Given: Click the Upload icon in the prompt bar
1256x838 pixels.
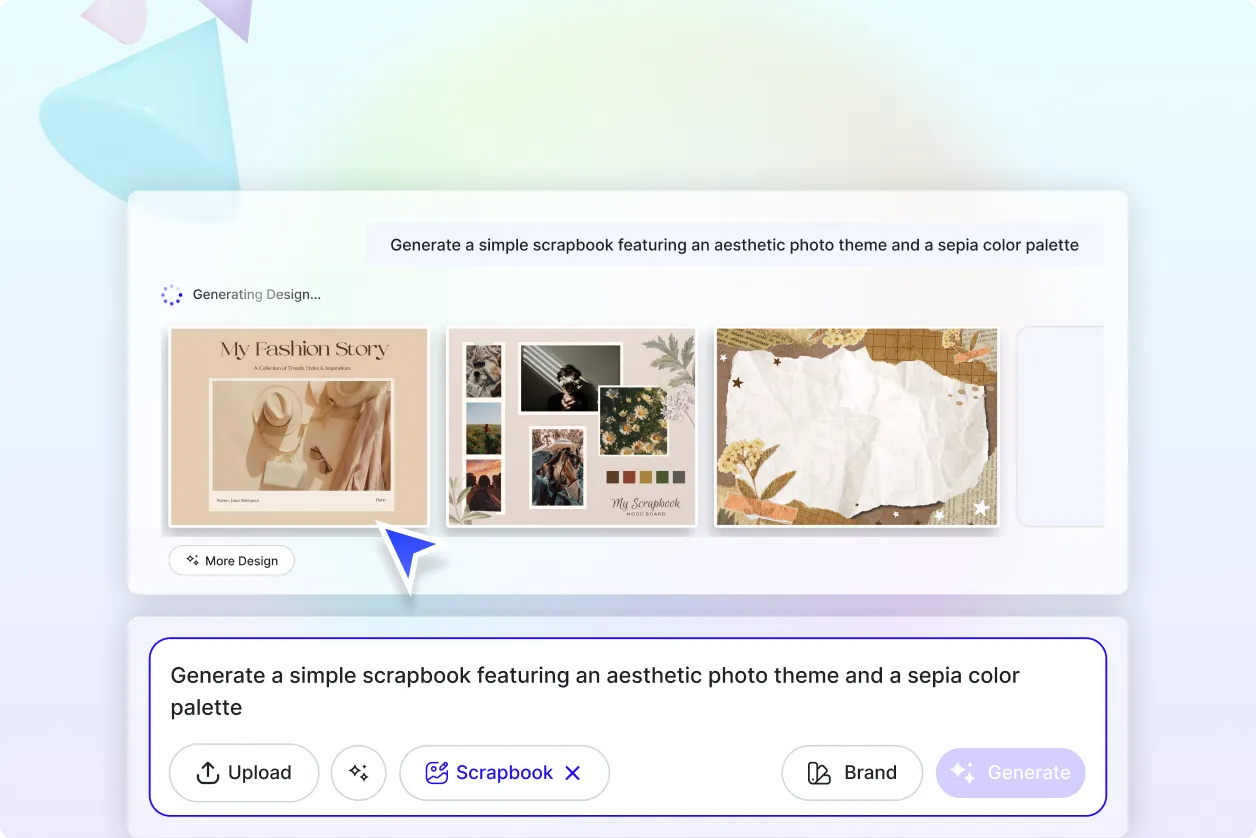Looking at the screenshot, I should (207, 772).
